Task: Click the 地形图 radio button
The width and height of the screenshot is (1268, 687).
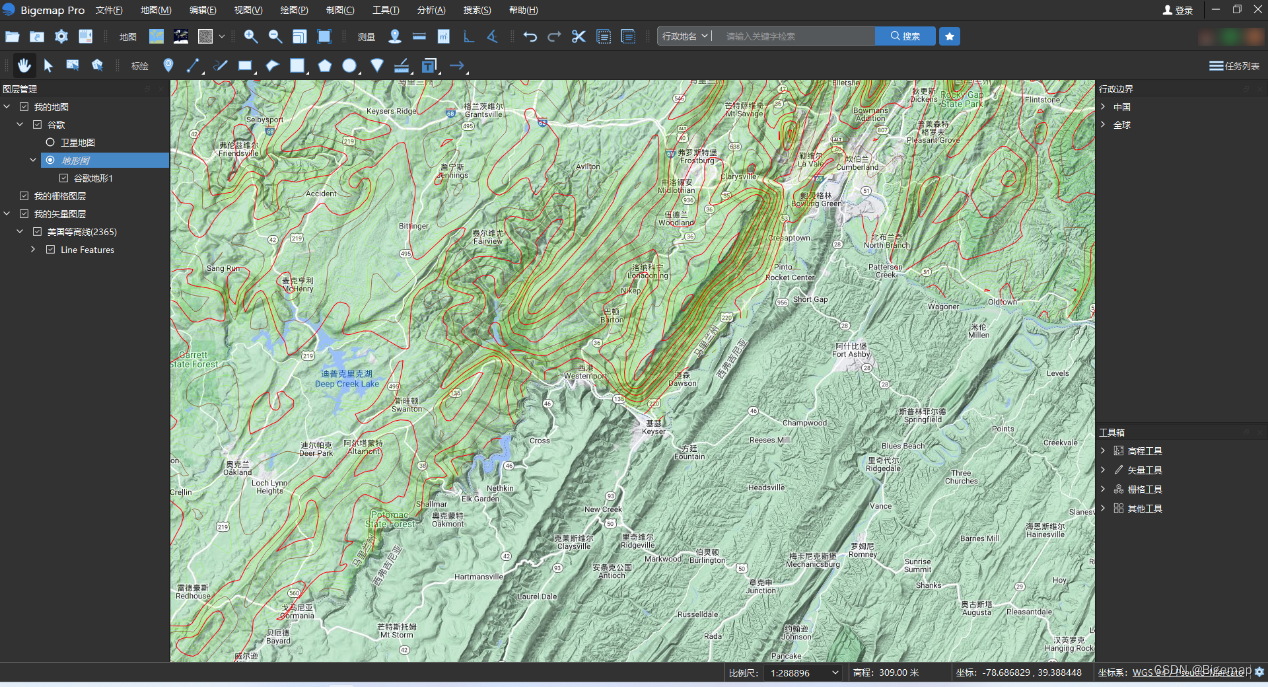Action: pyautogui.click(x=50, y=160)
